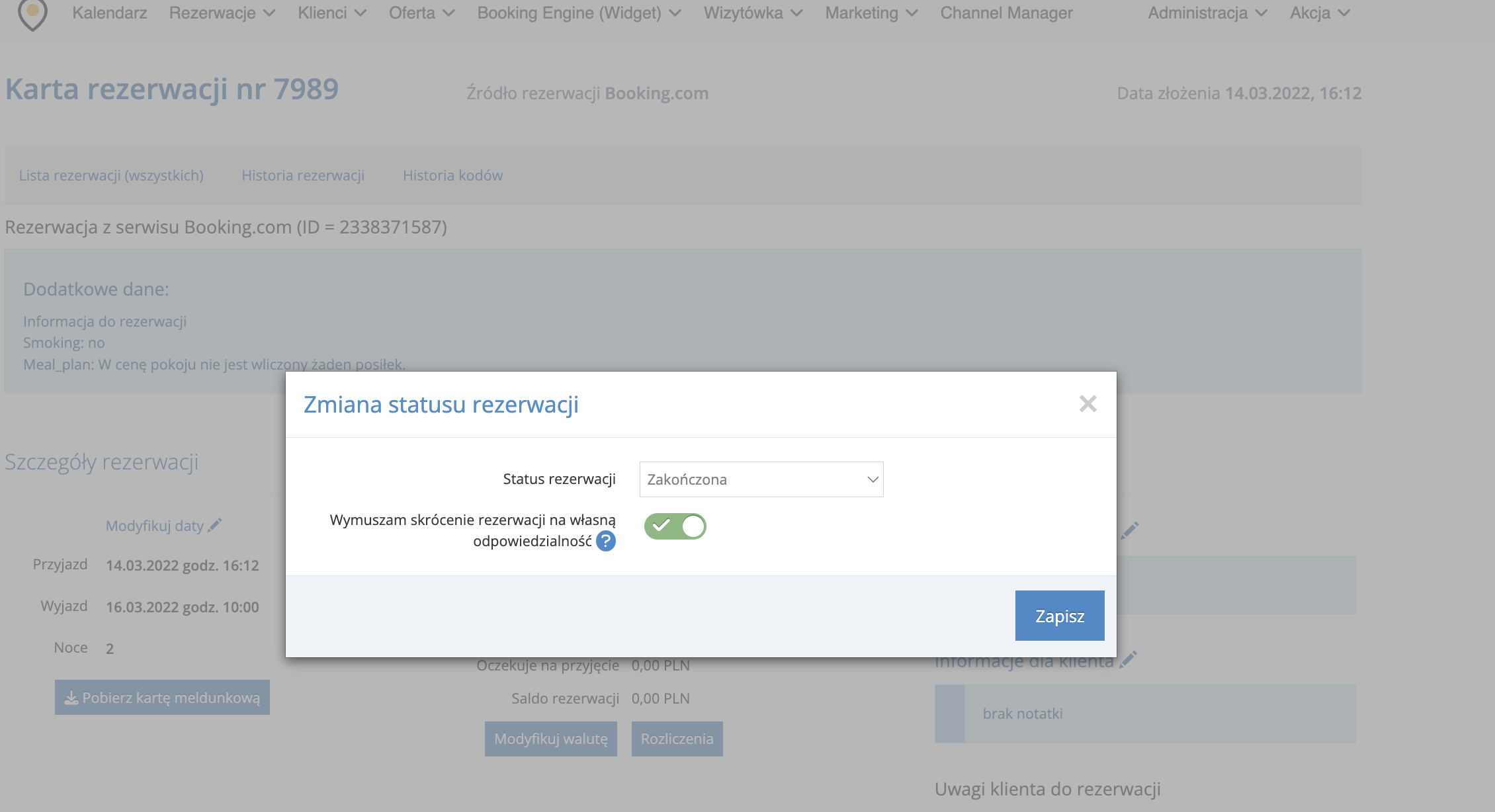Open Historia rezerwacji link

coord(303,175)
